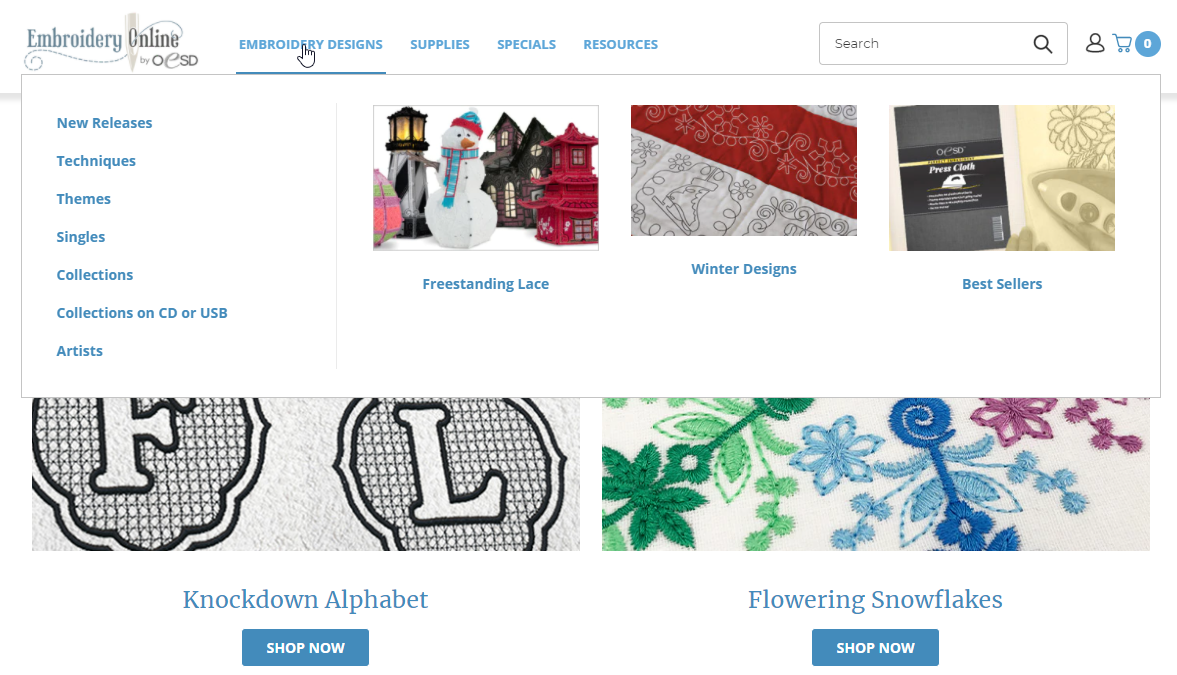Open the Embroidery Designs menu
This screenshot has width=1177, height=675.
[311, 44]
